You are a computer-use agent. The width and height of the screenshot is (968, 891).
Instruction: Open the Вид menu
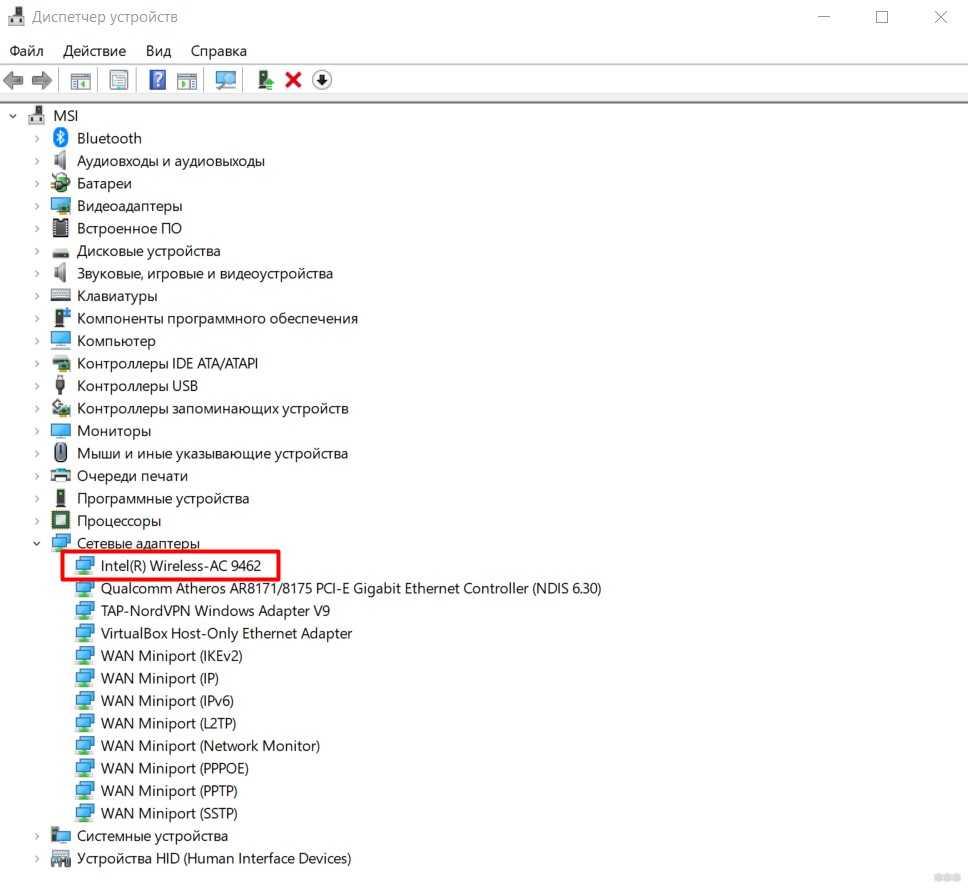158,51
